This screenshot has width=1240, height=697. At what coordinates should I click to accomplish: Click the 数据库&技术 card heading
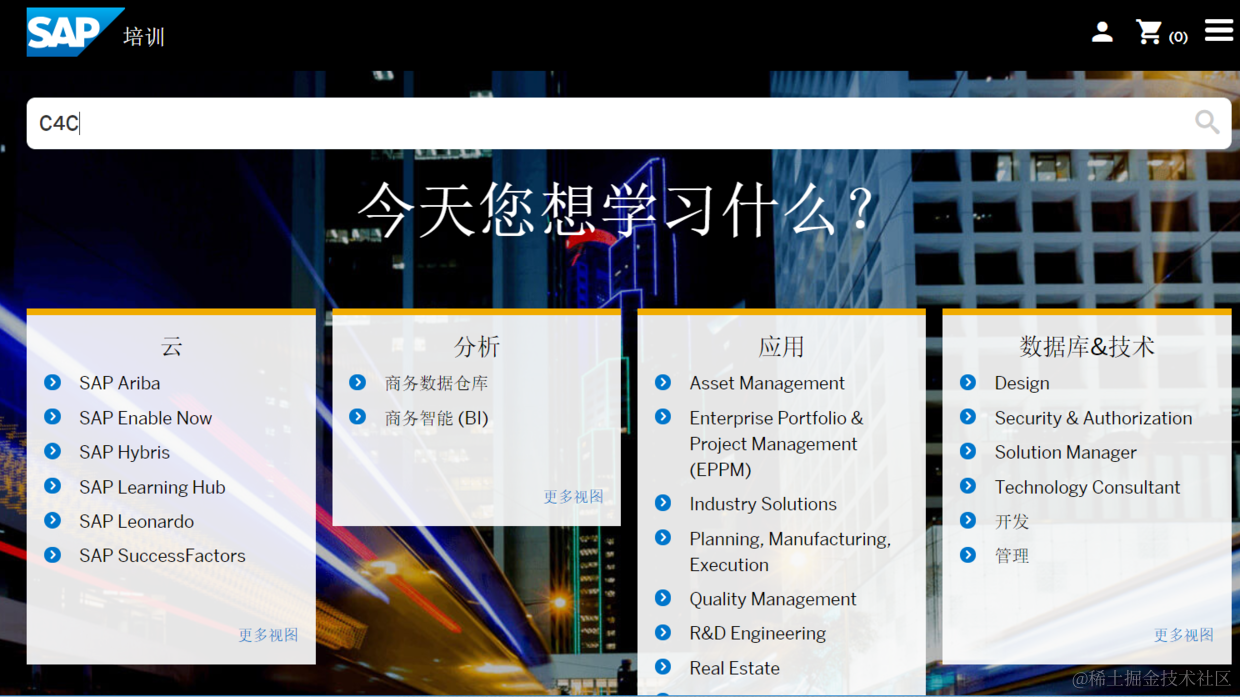click(1087, 346)
